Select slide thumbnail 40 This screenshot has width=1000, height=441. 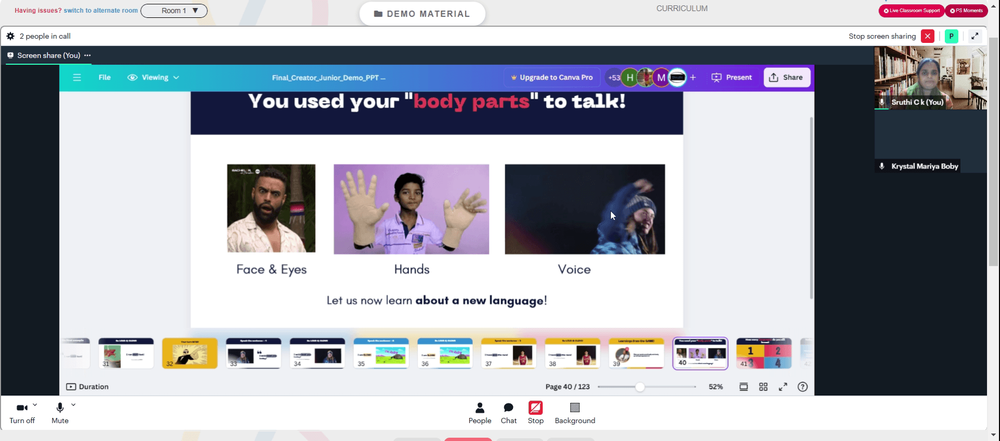point(700,354)
